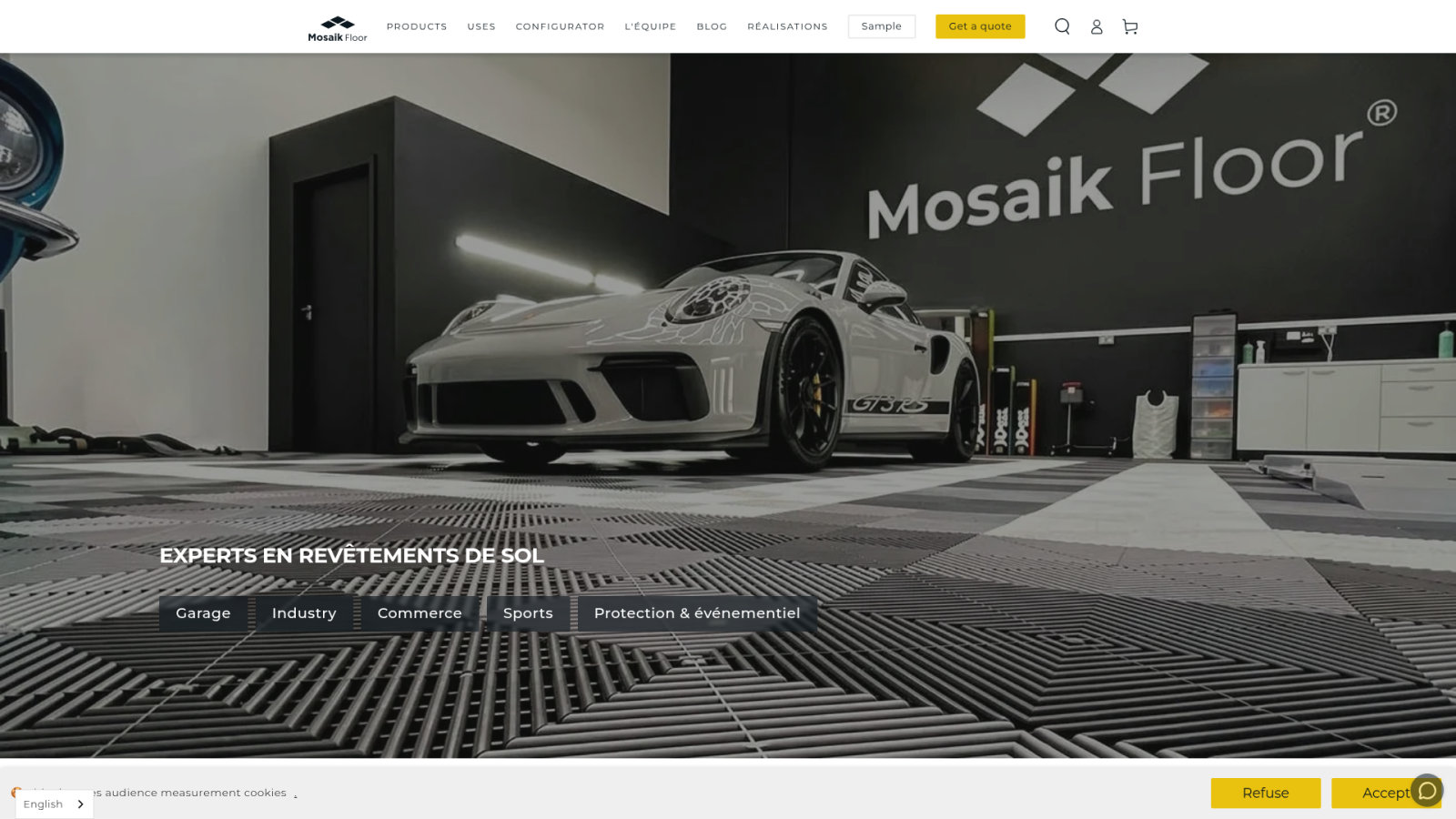1456x819 pixels.
Task: Open the Products menu
Action: (417, 26)
